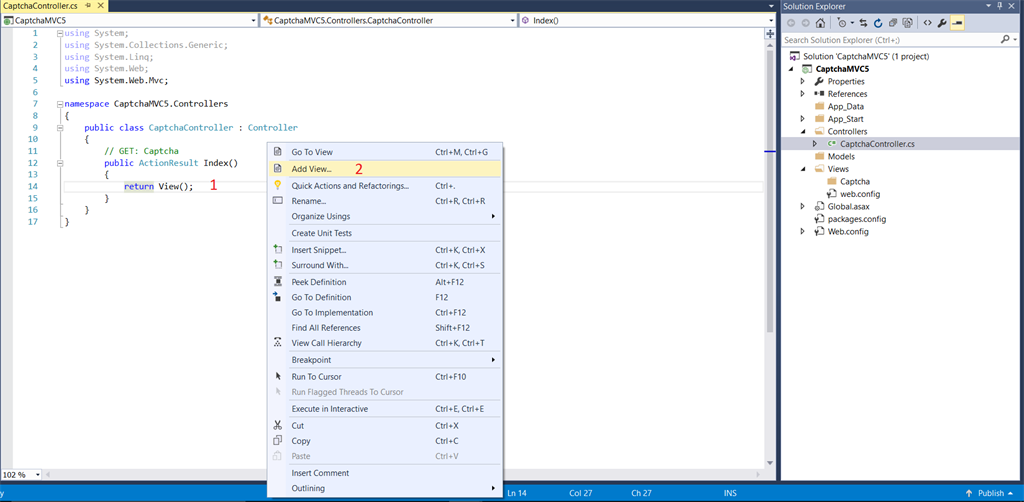This screenshot has width=1024, height=502.
Task: Refresh the Solution Explorer
Action: (878, 23)
